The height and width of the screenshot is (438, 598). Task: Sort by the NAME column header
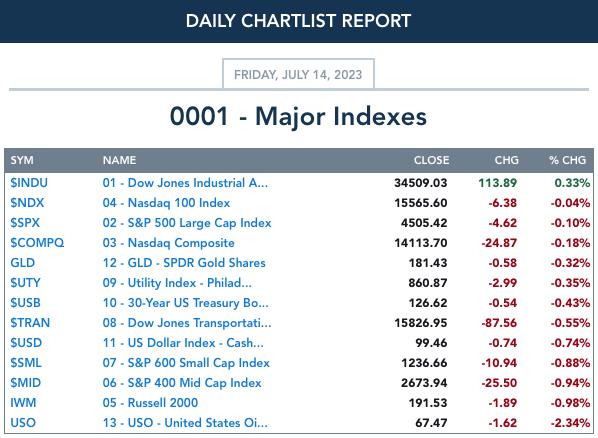click(x=119, y=160)
